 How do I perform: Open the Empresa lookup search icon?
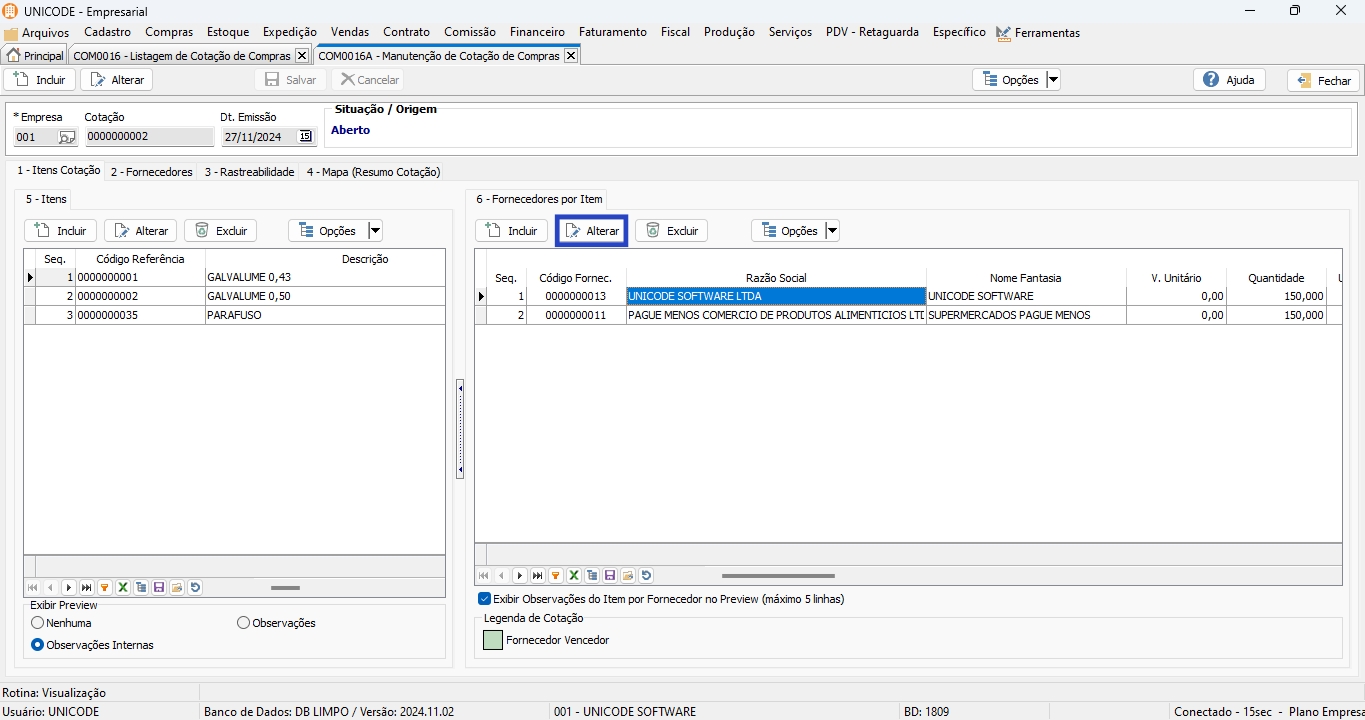coord(67,137)
